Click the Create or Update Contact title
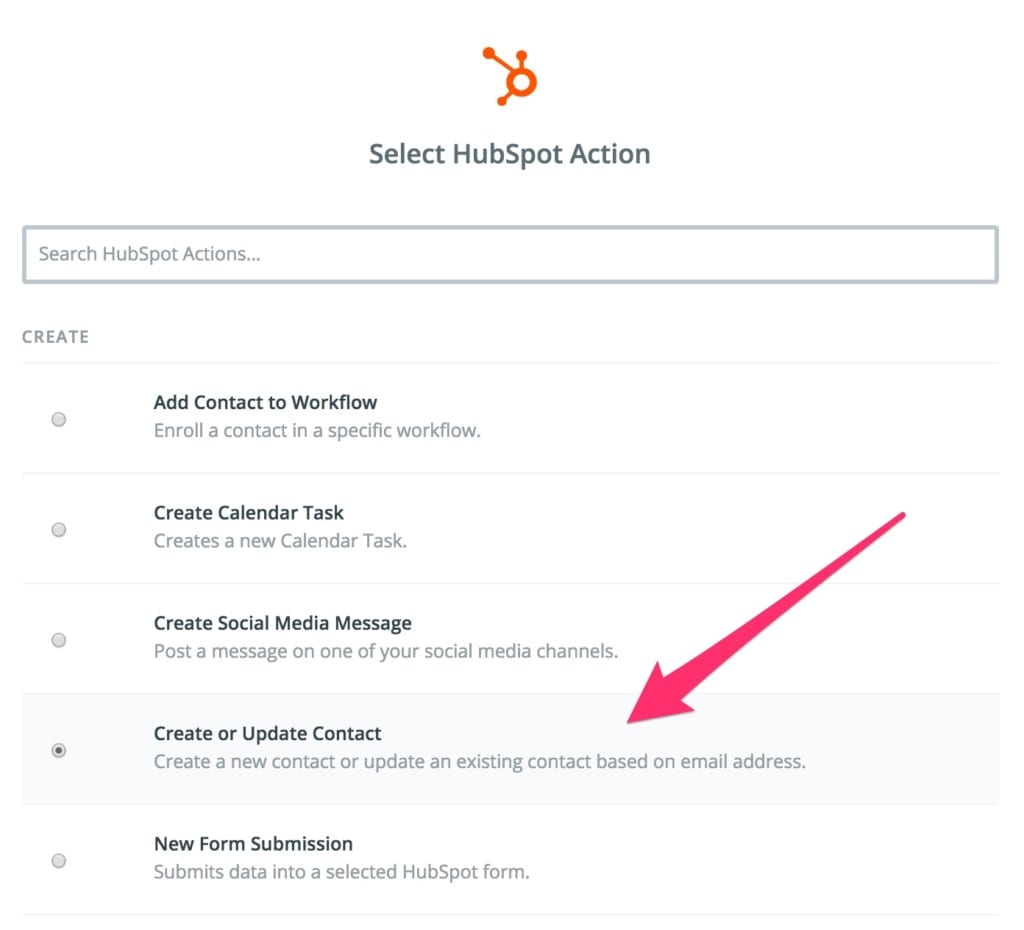Image resolution: width=1024 pixels, height=930 pixels. (x=267, y=733)
